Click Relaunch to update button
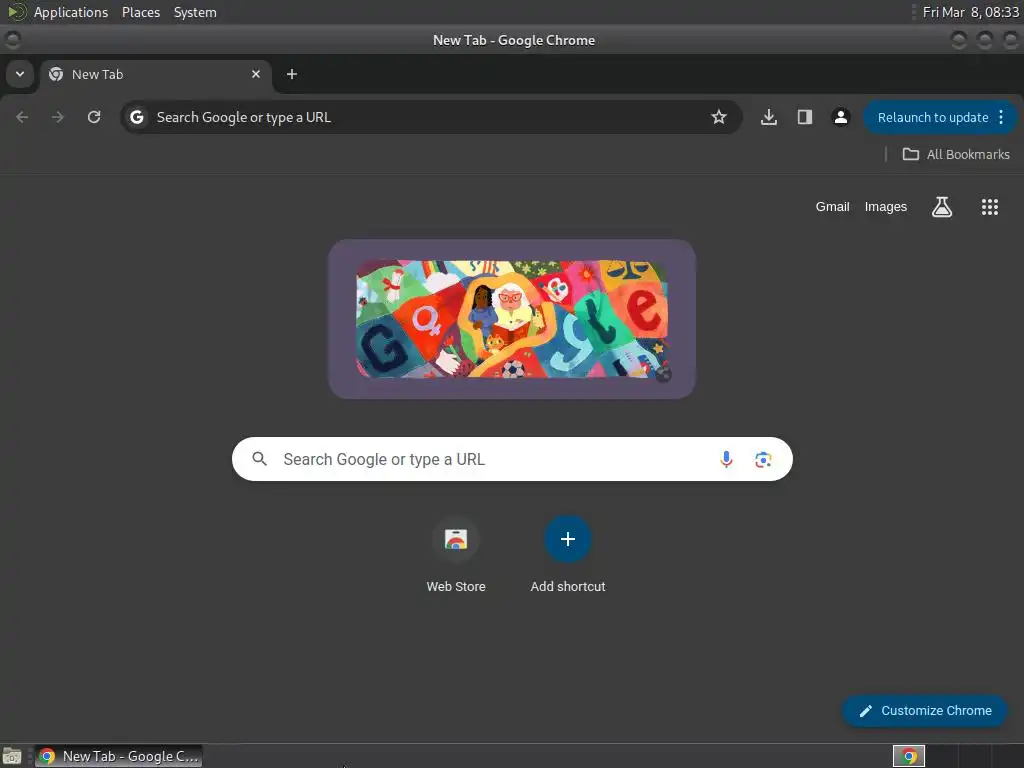This screenshot has width=1024, height=768. [x=933, y=118]
